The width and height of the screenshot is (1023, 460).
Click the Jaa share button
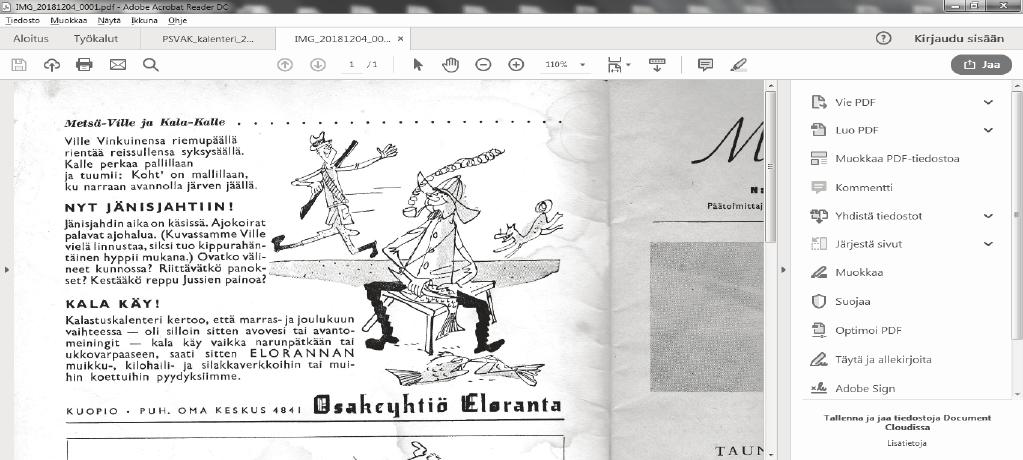[x=981, y=65]
